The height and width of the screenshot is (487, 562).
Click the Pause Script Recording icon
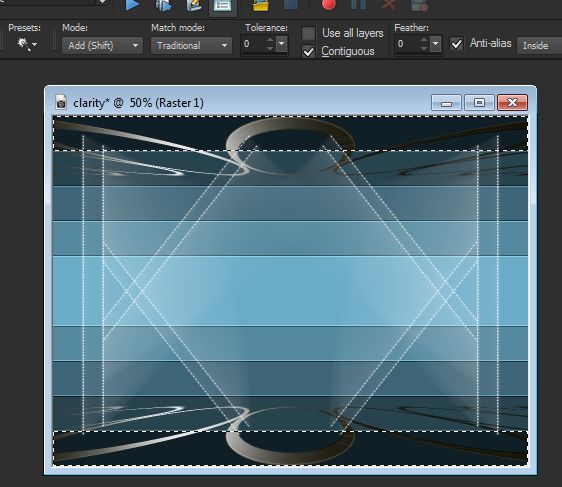[359, 5]
